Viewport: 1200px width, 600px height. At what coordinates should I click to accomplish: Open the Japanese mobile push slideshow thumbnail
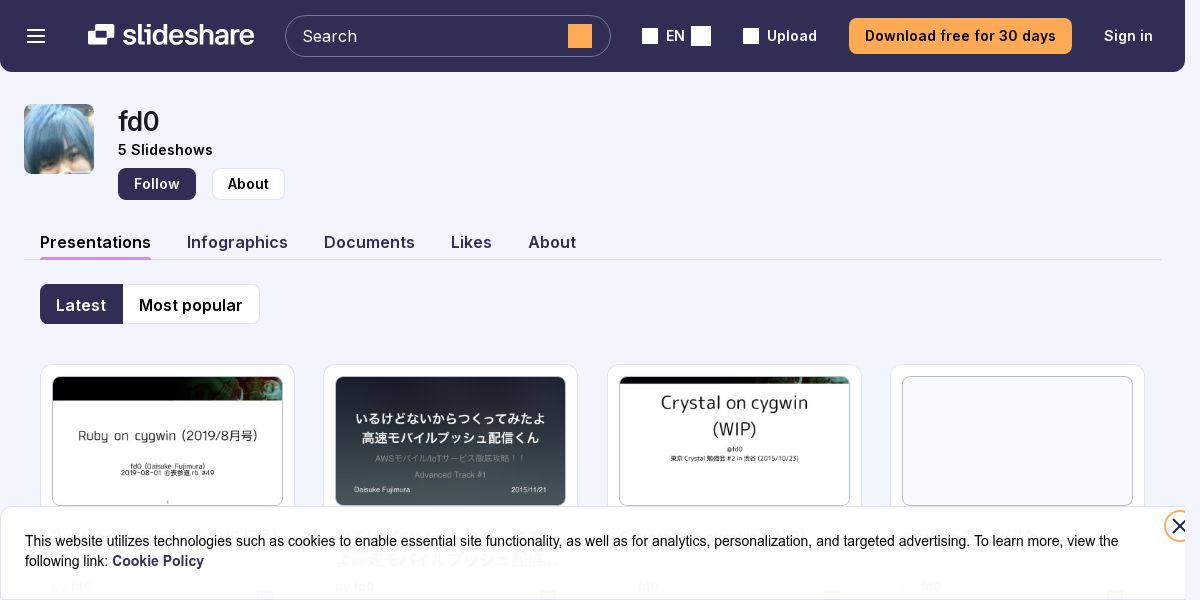(450, 441)
